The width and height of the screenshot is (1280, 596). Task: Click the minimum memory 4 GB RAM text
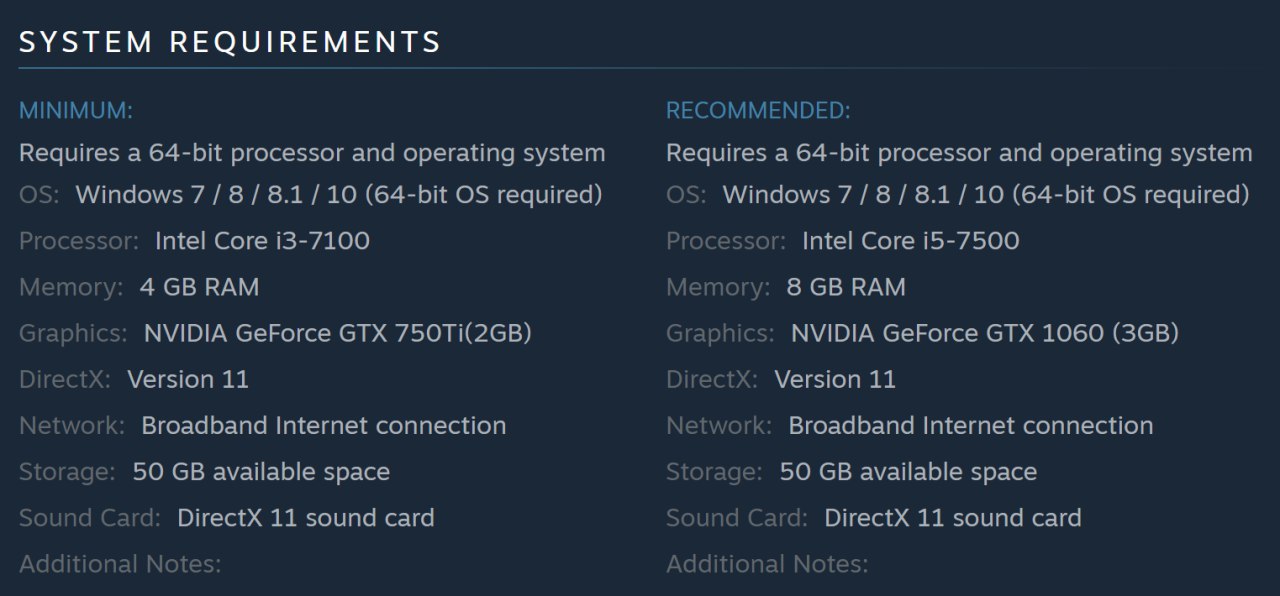click(x=199, y=288)
